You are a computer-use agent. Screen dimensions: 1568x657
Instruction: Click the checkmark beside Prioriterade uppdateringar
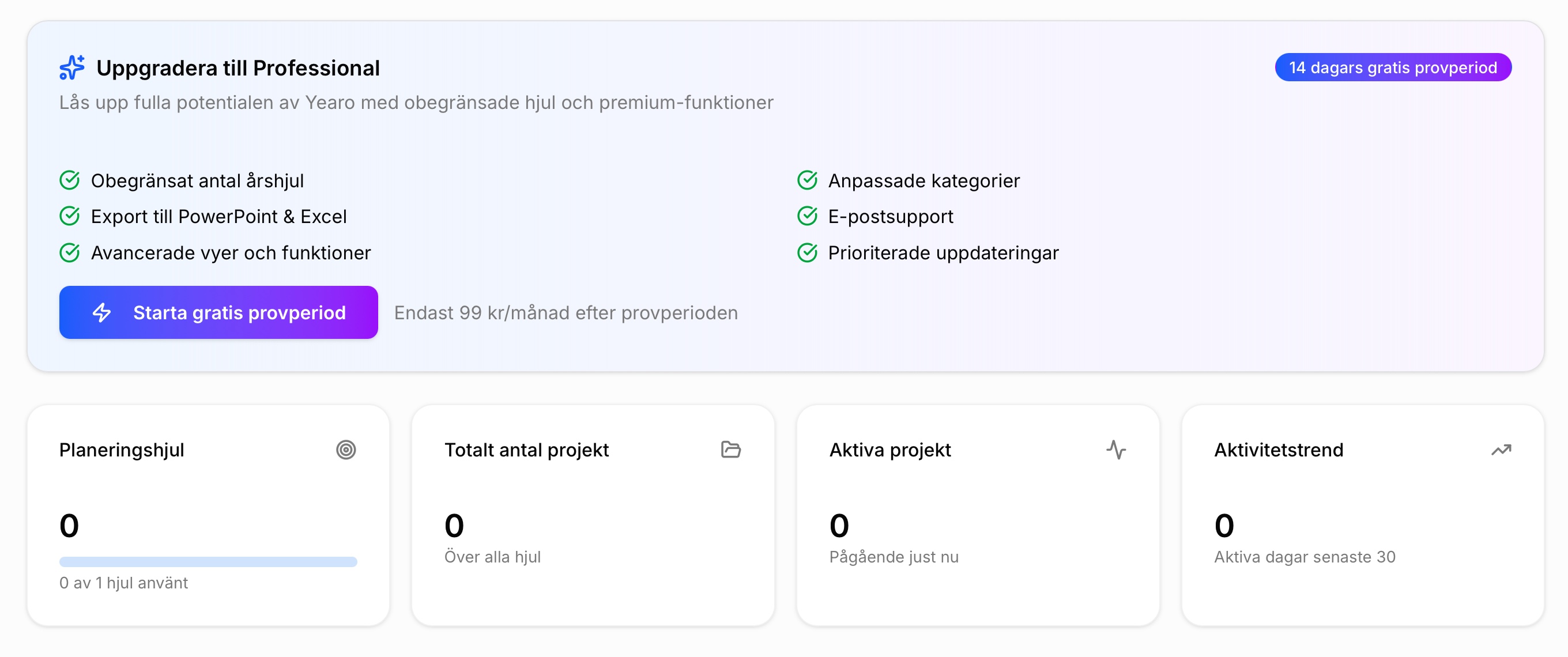pyautogui.click(x=807, y=252)
